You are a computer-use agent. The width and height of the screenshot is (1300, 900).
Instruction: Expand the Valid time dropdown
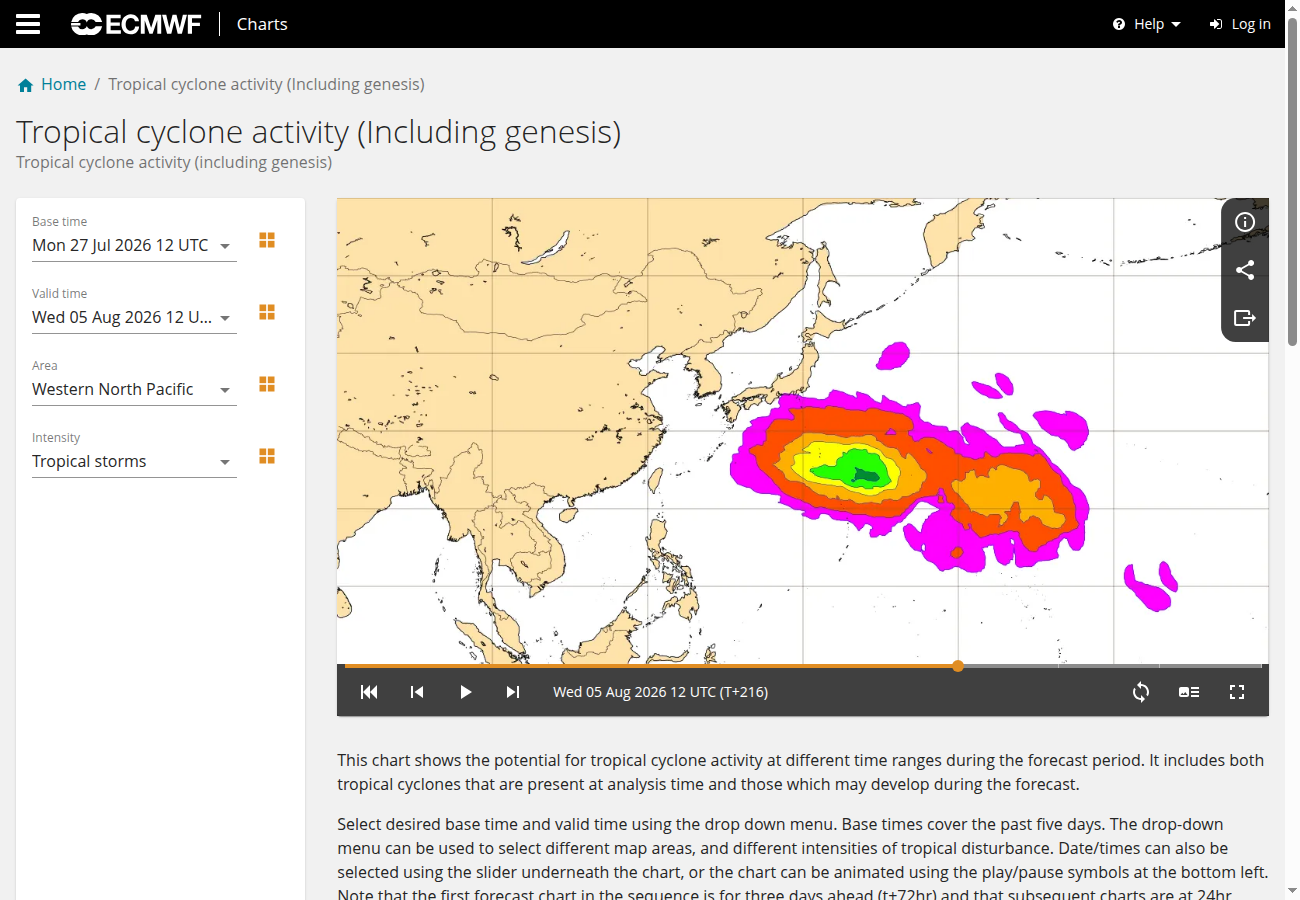134,317
